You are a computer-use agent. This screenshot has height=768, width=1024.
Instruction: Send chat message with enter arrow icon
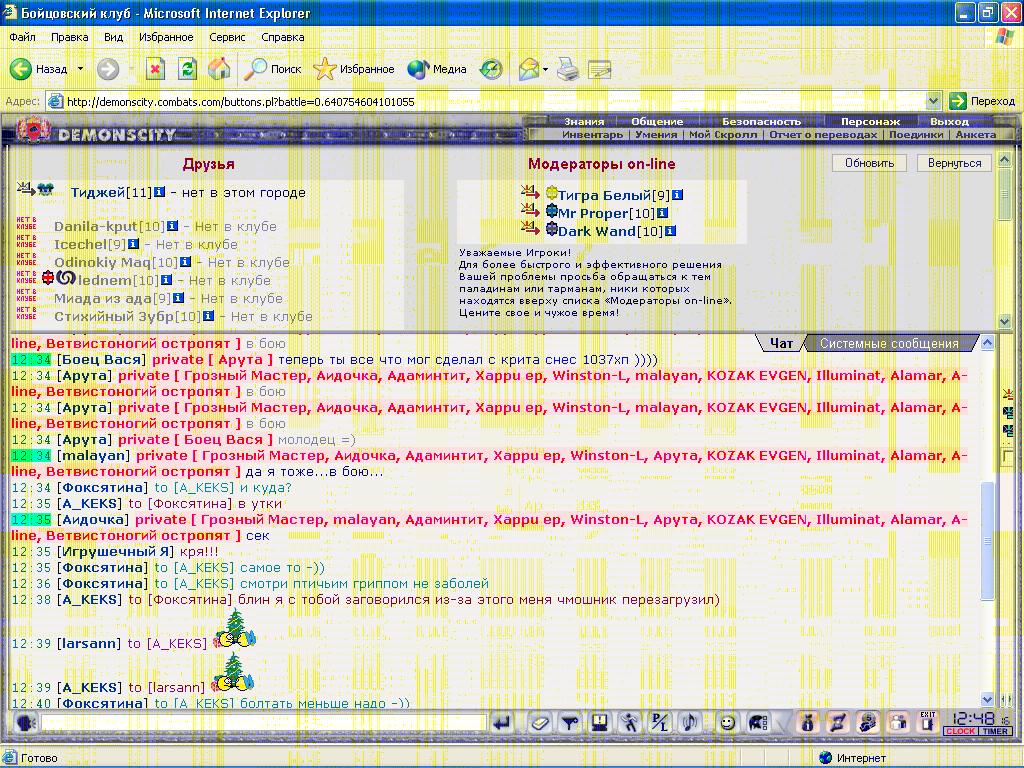pos(502,722)
